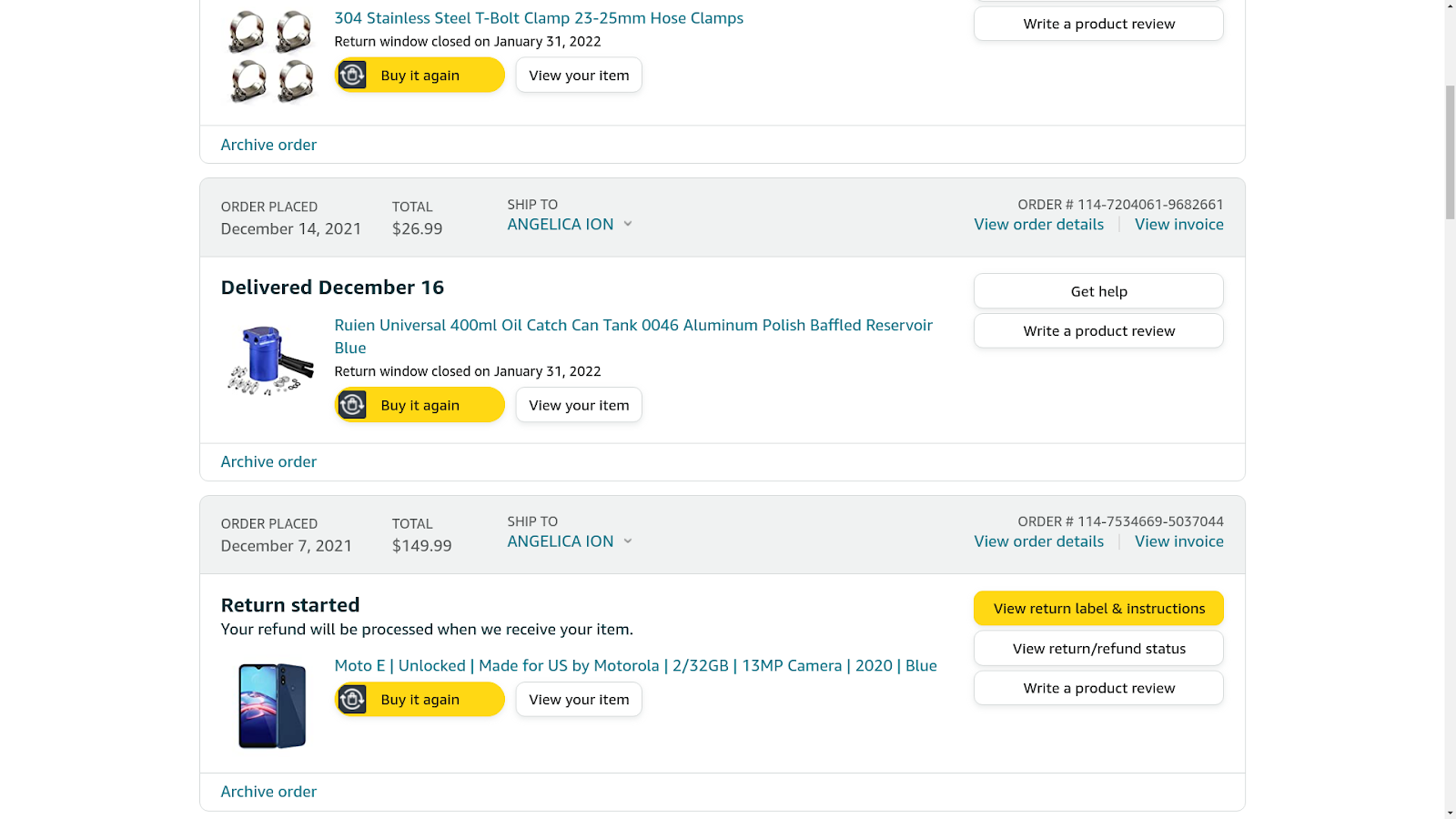The height and width of the screenshot is (819, 1456).
Task: Click the scrollbar down arrow
Action: [x=1450, y=811]
